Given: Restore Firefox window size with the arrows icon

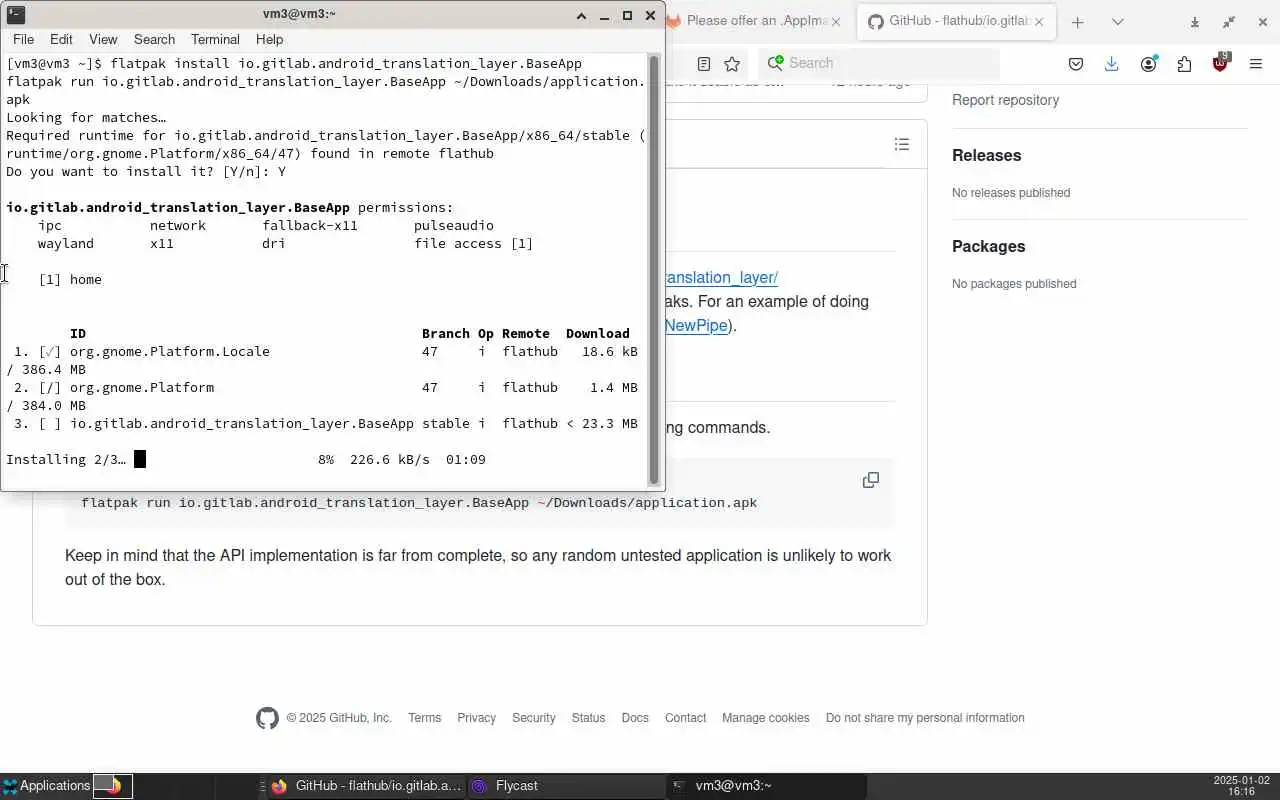Looking at the screenshot, I should click(1229, 22).
